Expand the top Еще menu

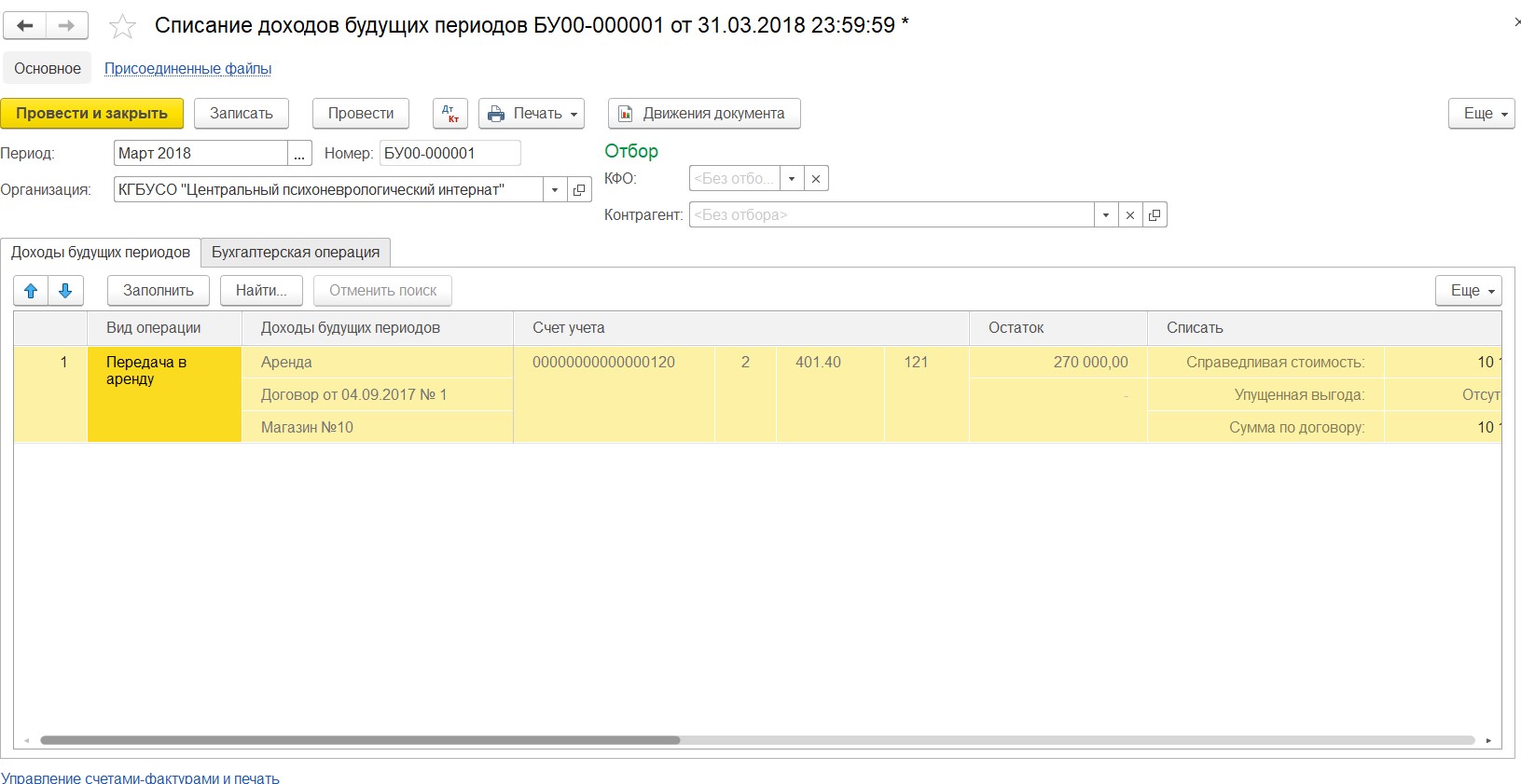click(1481, 114)
